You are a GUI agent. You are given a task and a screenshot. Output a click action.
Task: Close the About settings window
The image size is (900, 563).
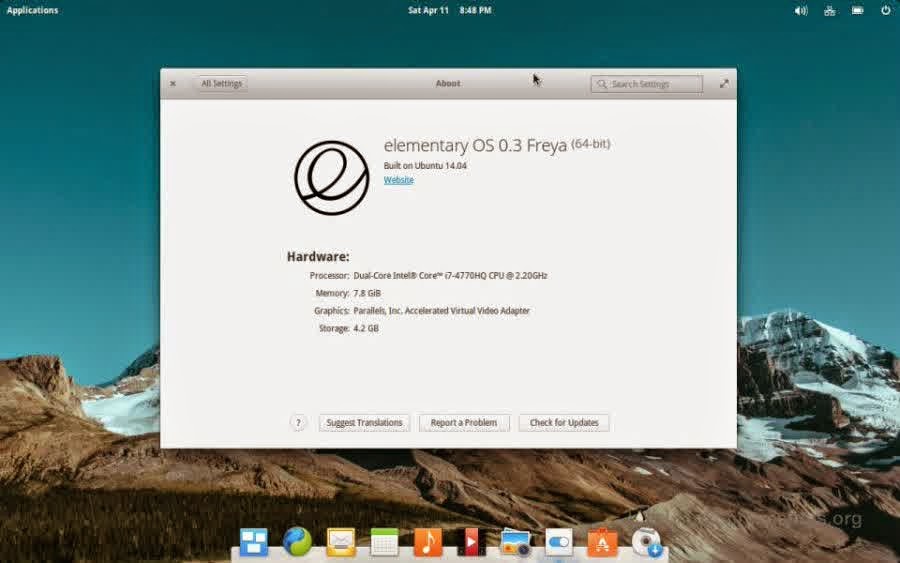pos(173,84)
